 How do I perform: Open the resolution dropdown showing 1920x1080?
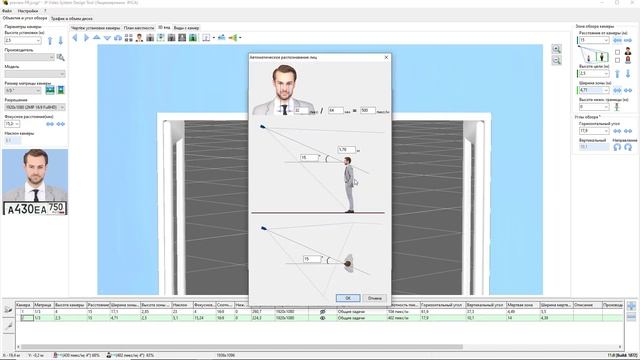pyautogui.click(x=35, y=107)
